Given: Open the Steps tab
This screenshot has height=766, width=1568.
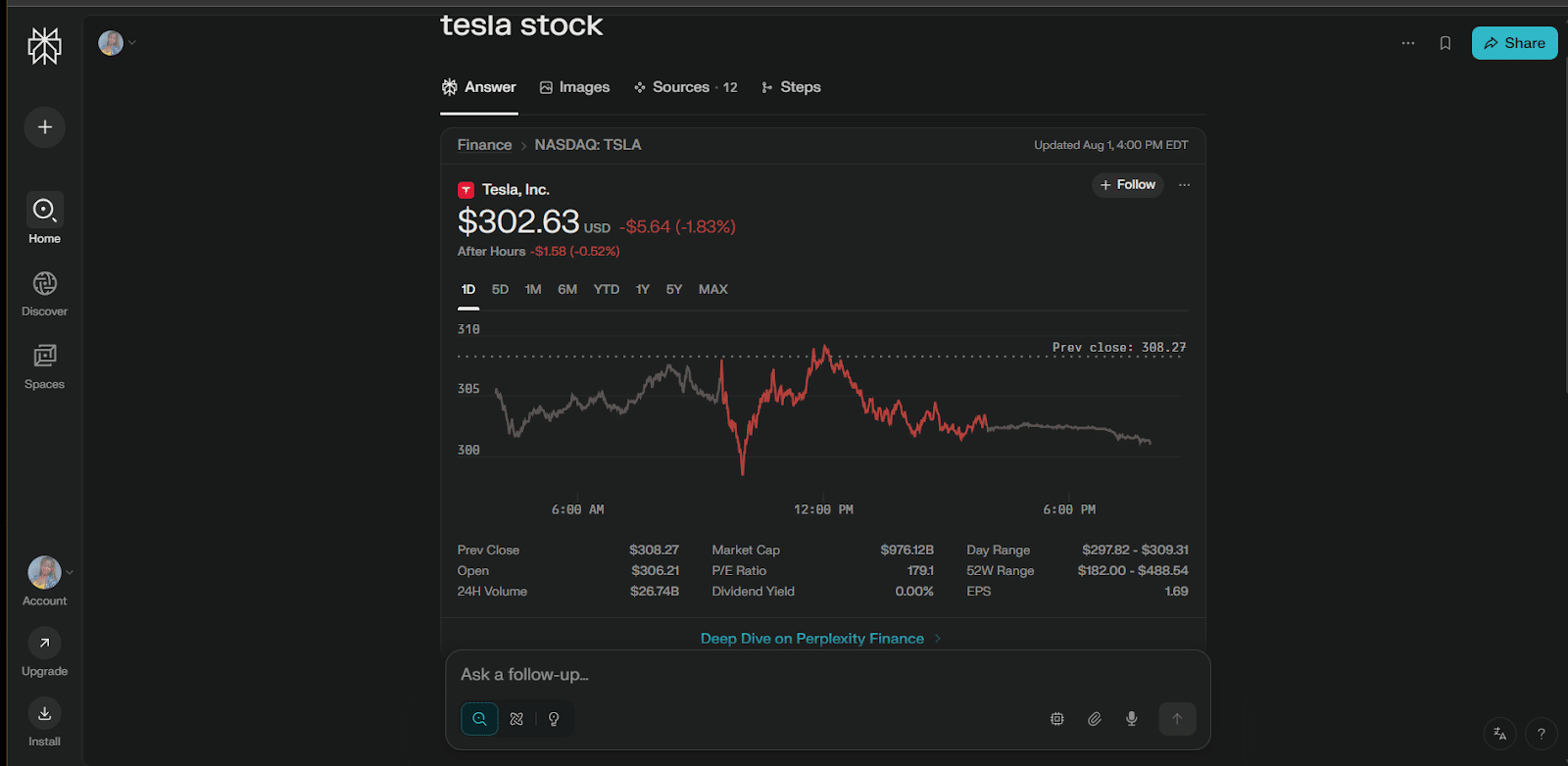Looking at the screenshot, I should (x=791, y=87).
